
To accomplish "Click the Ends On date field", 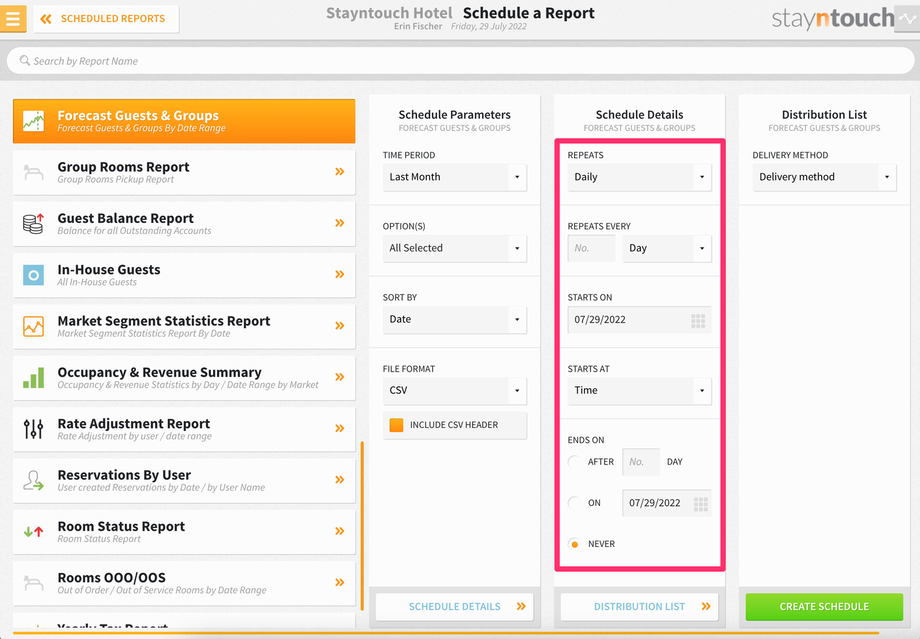I will point(667,503).
